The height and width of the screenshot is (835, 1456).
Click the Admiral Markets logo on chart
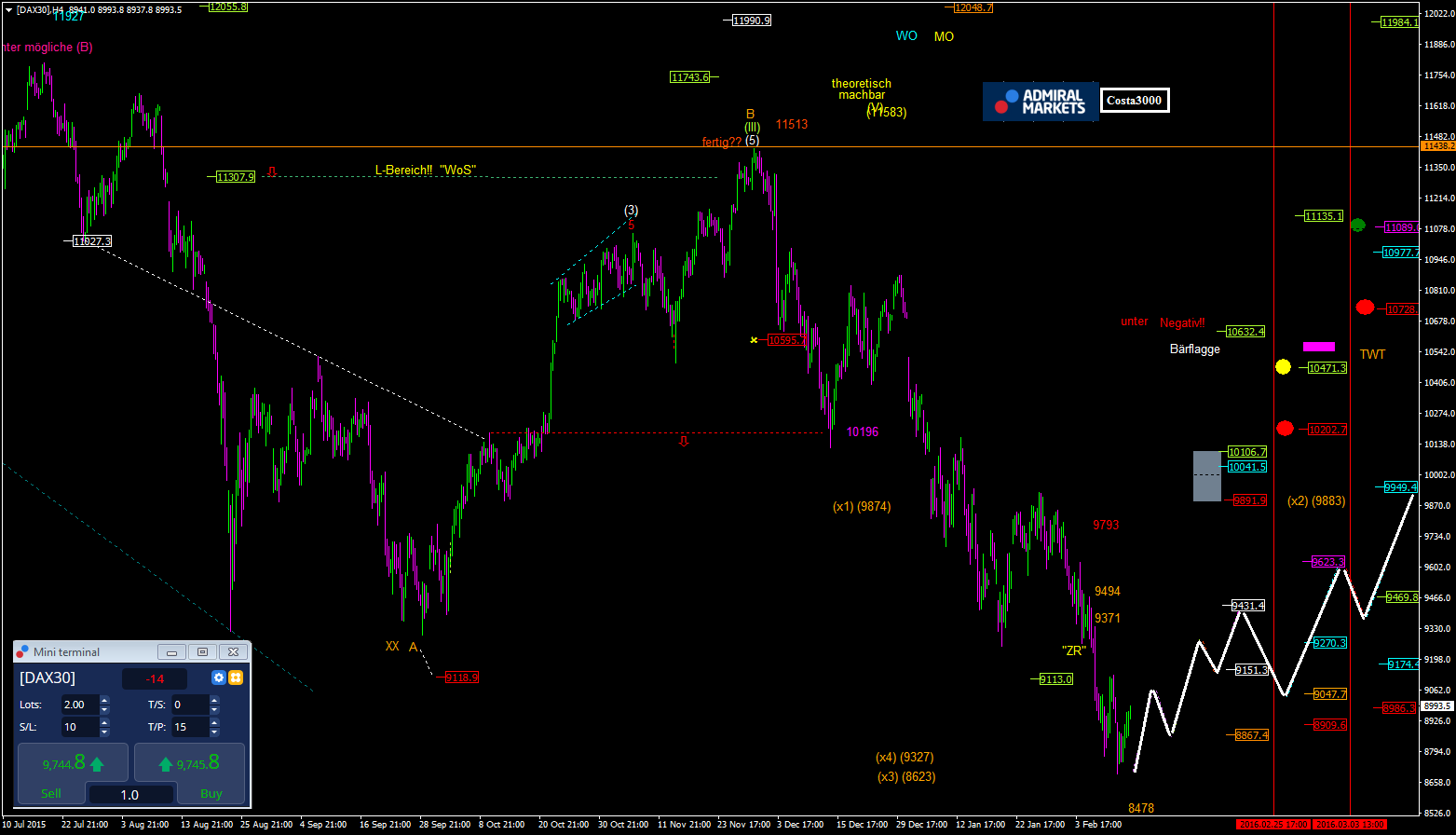[1041, 102]
